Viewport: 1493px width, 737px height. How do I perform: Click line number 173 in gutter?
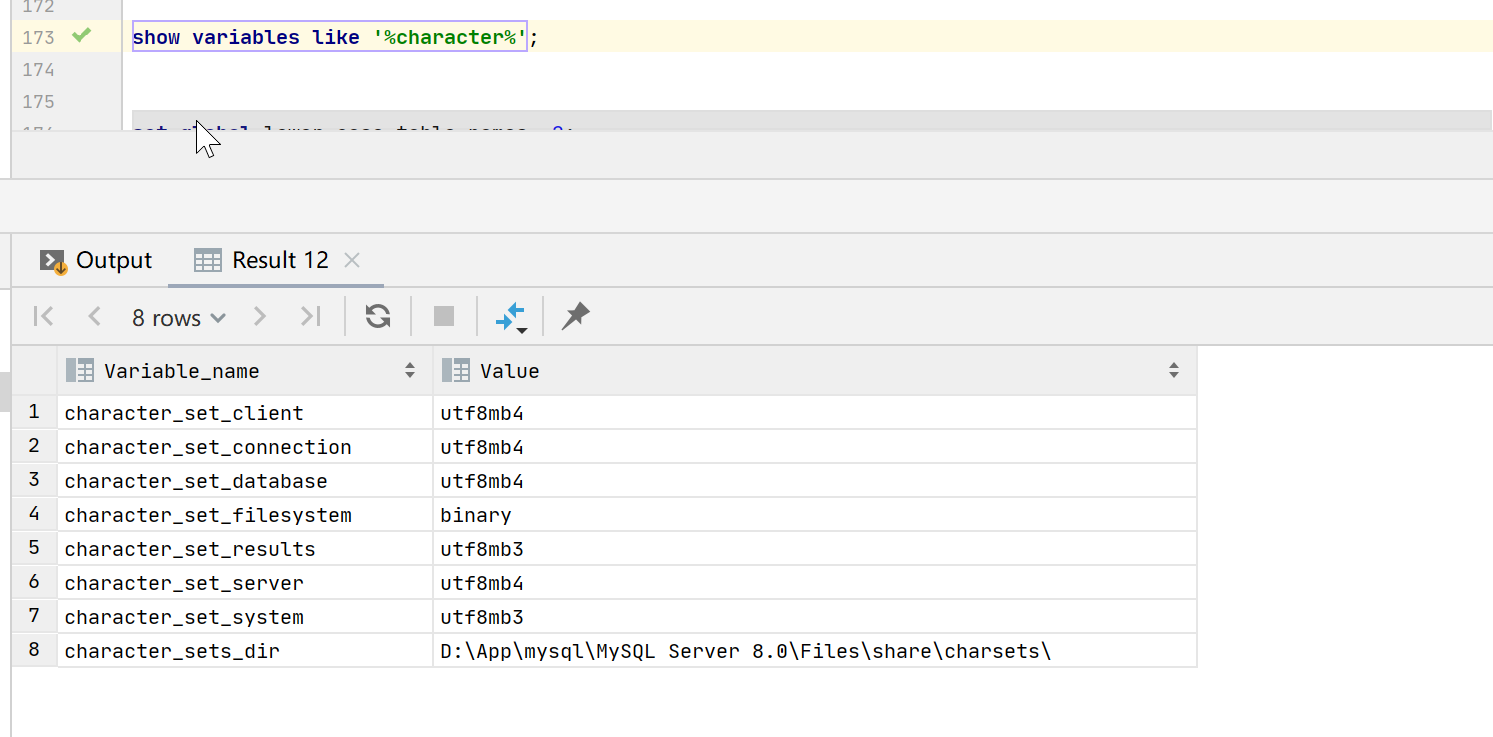coord(38,38)
